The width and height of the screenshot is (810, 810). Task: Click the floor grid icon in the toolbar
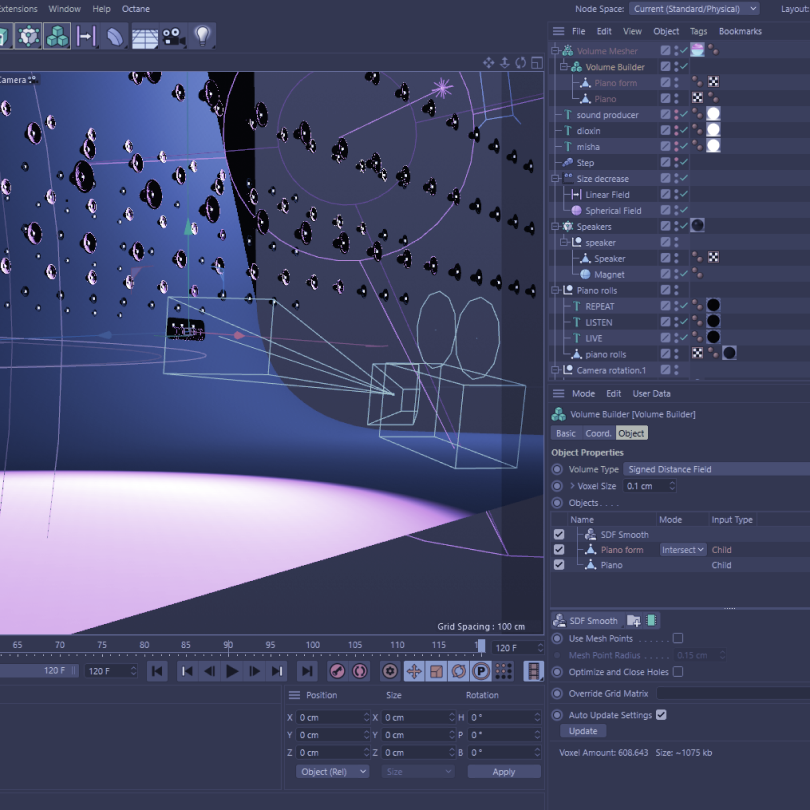pyautogui.click(x=145, y=37)
